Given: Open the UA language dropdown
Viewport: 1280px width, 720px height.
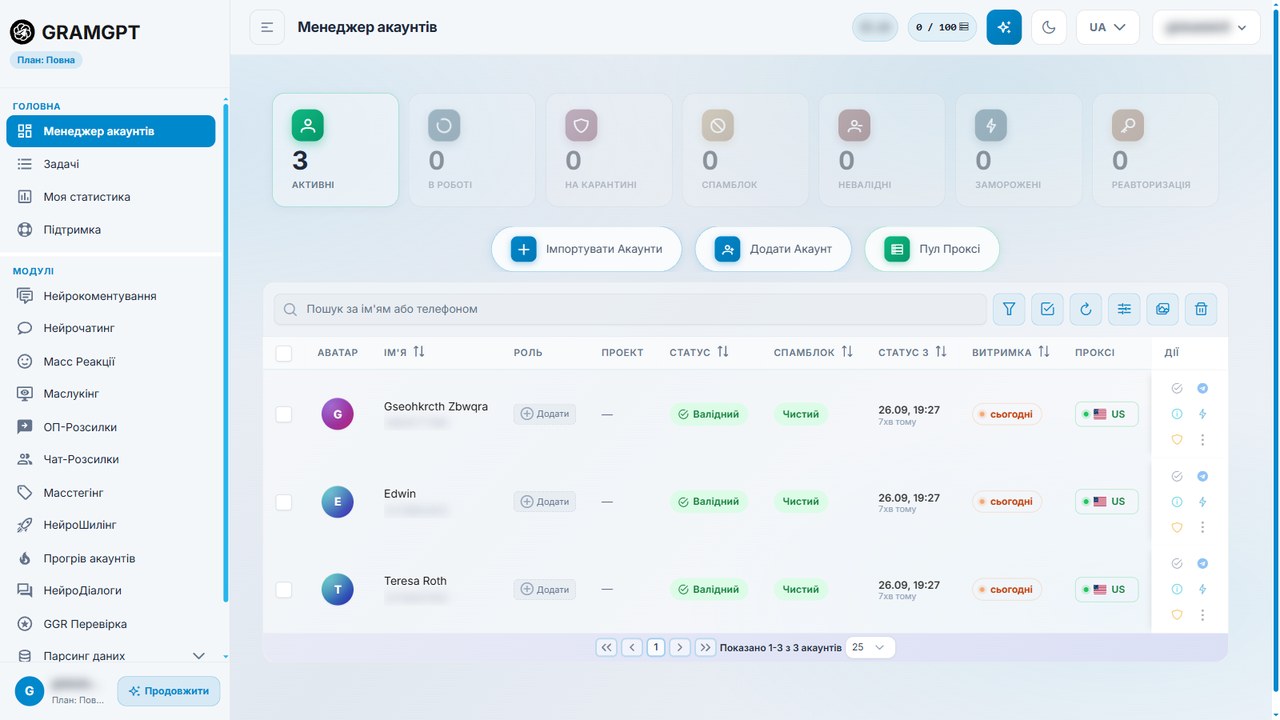Looking at the screenshot, I should tap(1108, 27).
